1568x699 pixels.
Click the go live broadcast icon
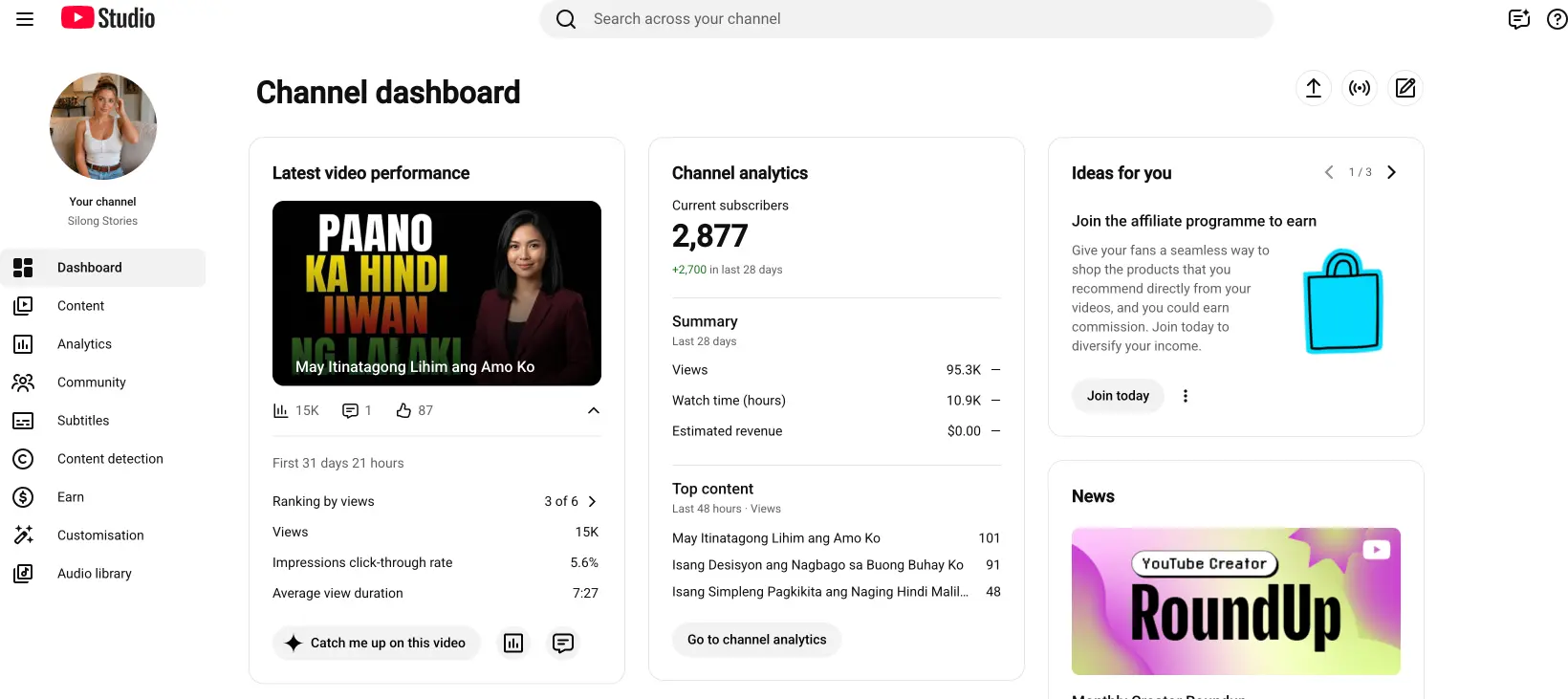pyautogui.click(x=1360, y=88)
